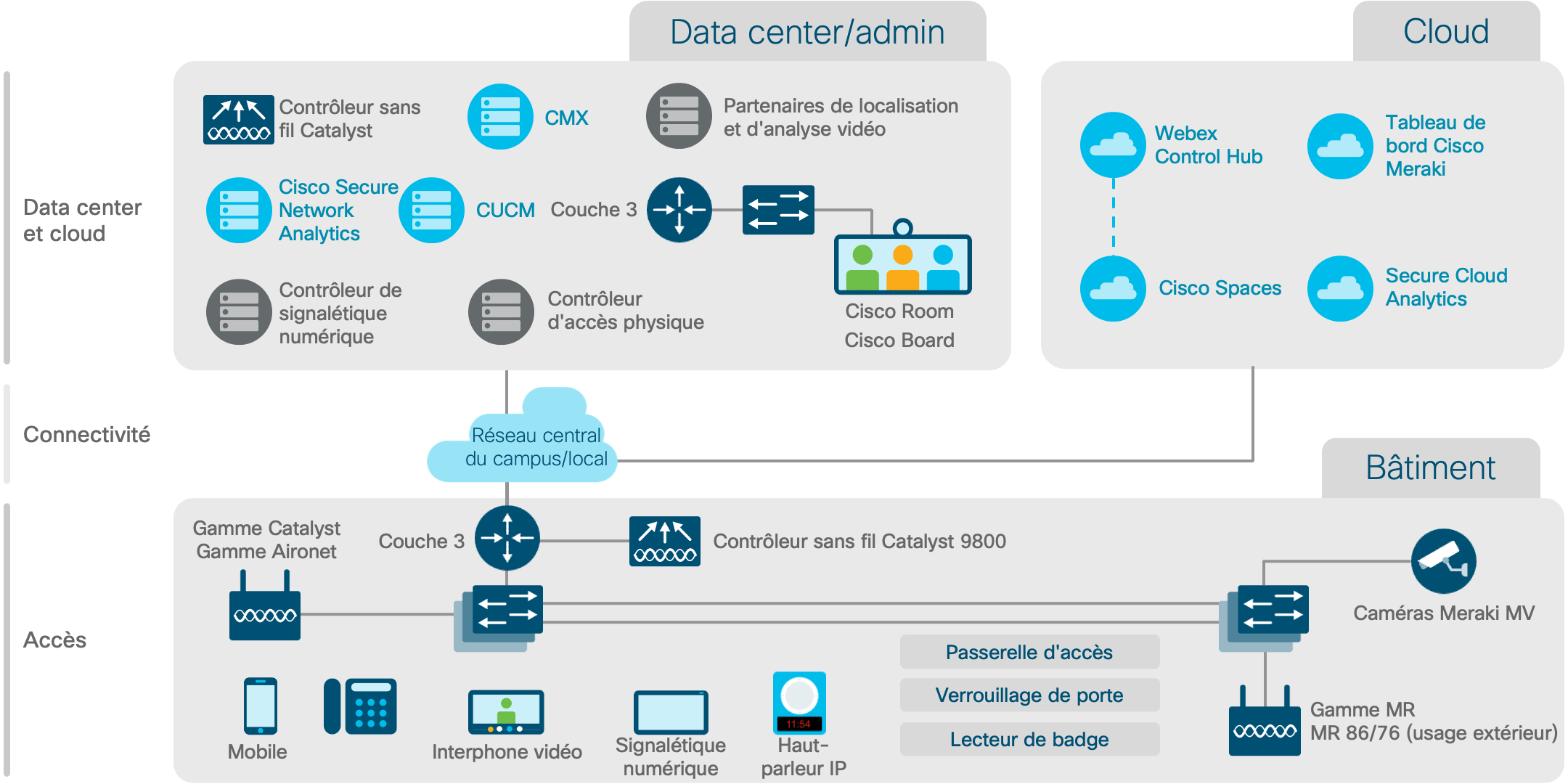Image resolution: width=1568 pixels, height=784 pixels.
Task: Click the Contrôleur sans fil Catalyst icon
Action: [225, 110]
